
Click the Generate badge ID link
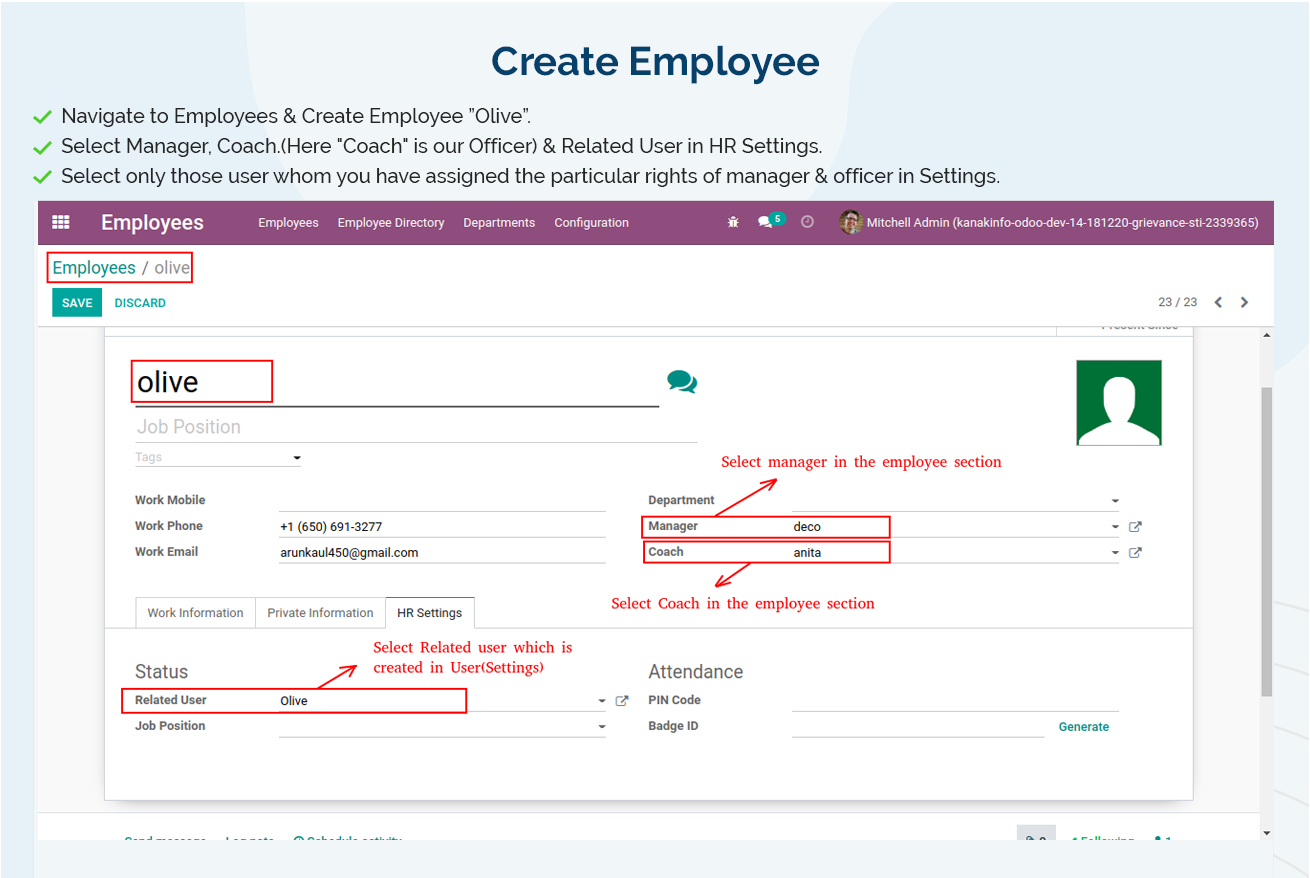click(1084, 727)
